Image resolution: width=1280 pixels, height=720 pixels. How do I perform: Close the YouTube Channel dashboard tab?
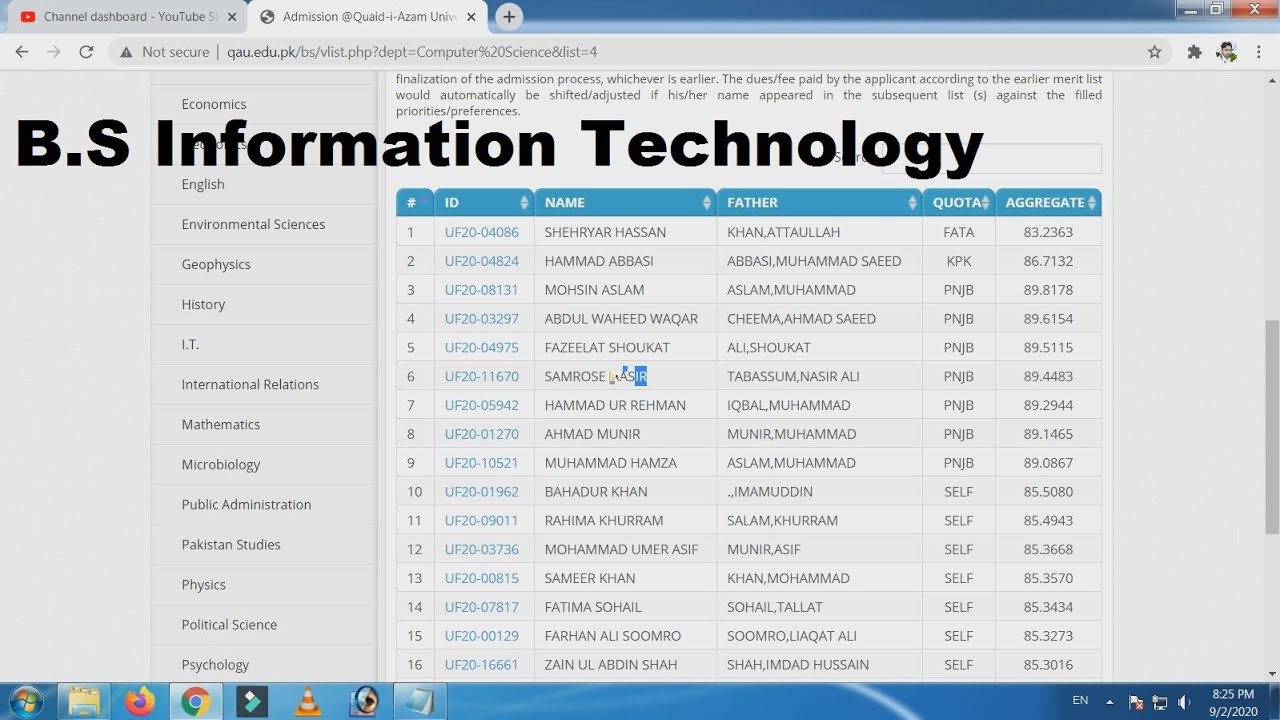[232, 17]
